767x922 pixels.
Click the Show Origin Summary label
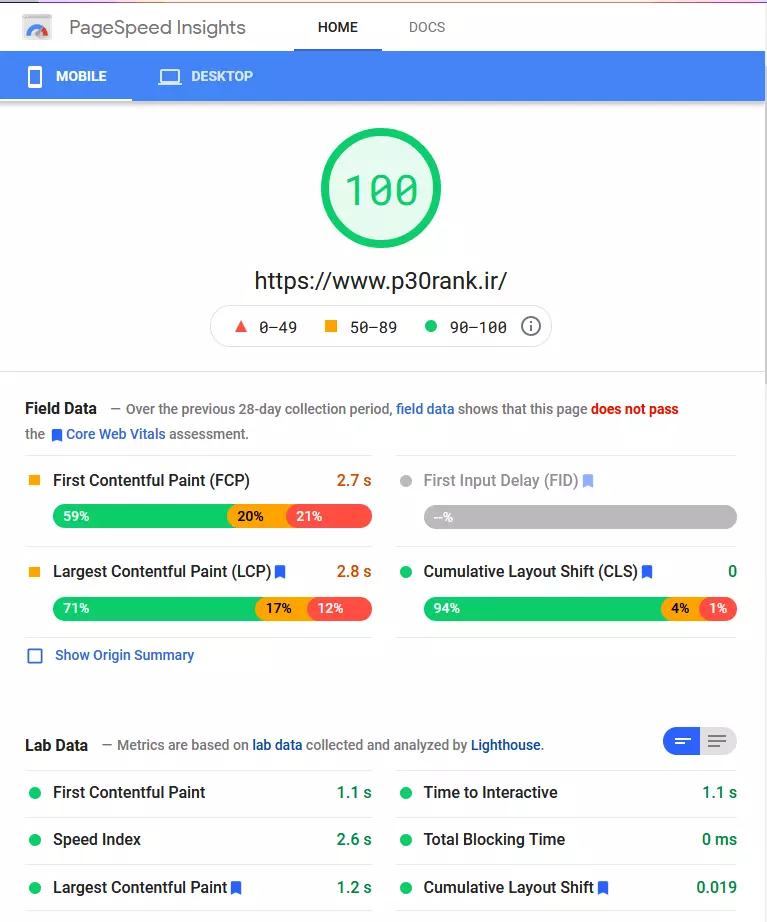point(124,655)
